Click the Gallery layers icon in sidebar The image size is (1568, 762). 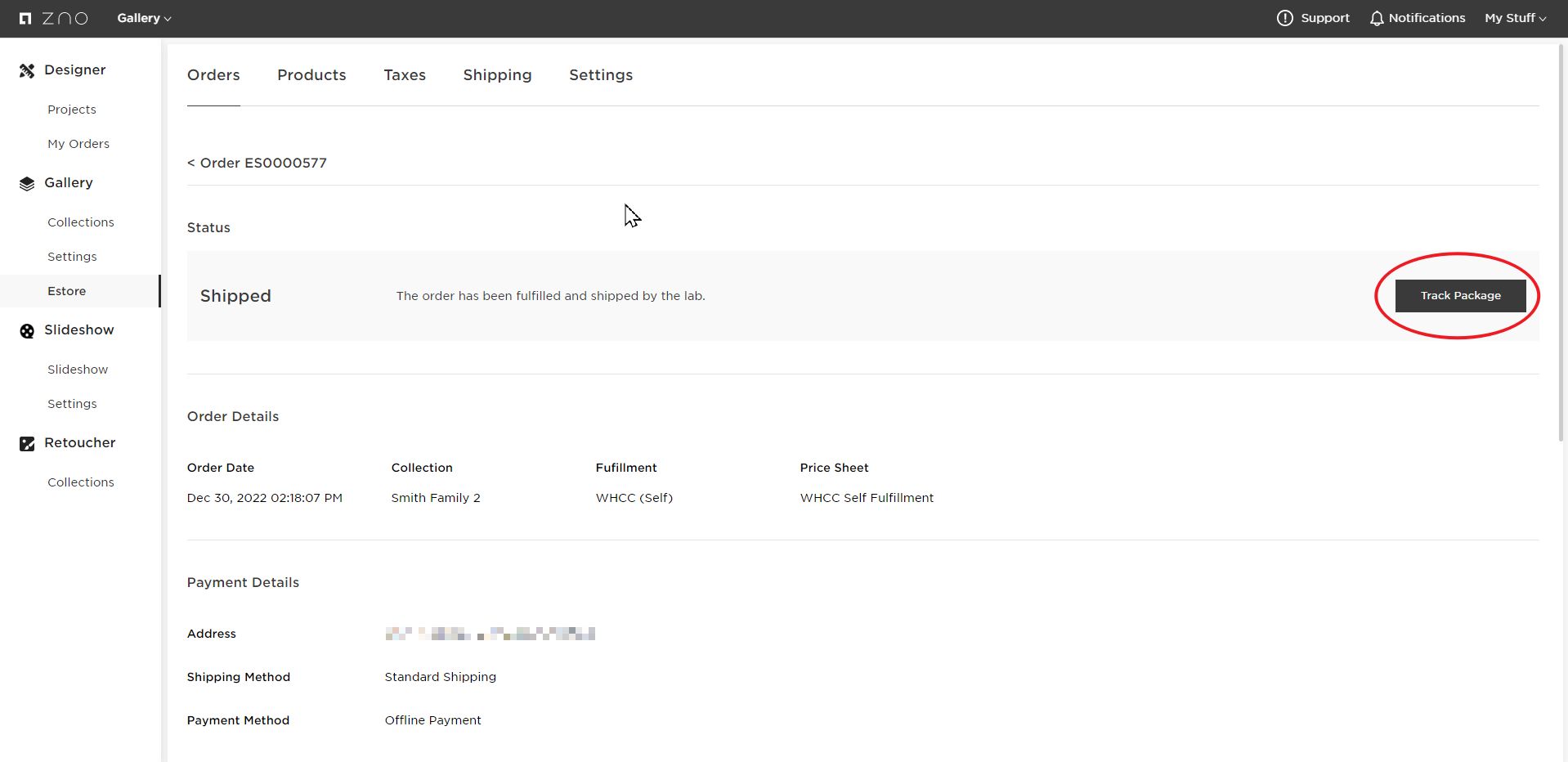[x=27, y=184]
